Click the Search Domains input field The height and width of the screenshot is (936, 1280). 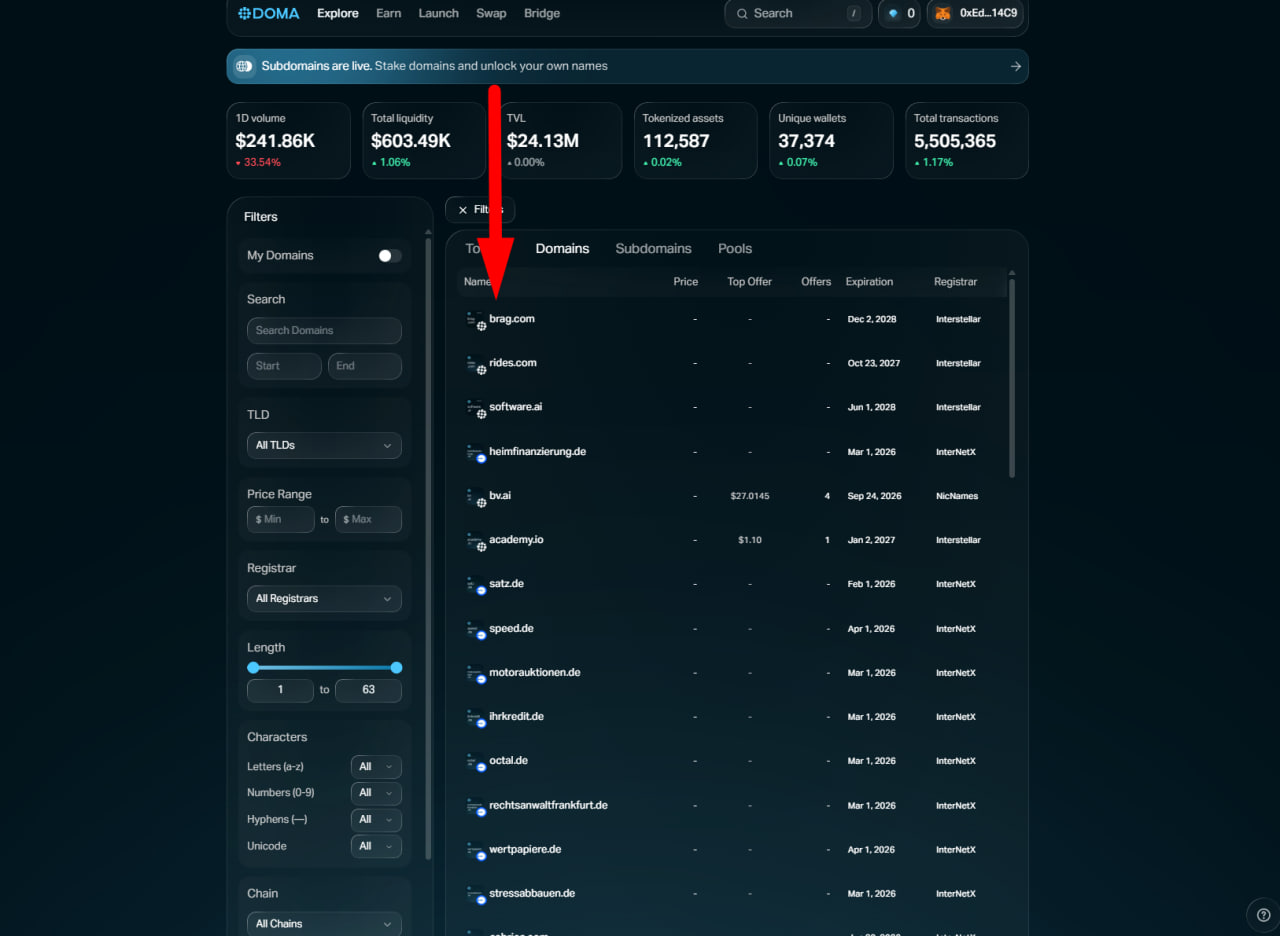(x=324, y=331)
